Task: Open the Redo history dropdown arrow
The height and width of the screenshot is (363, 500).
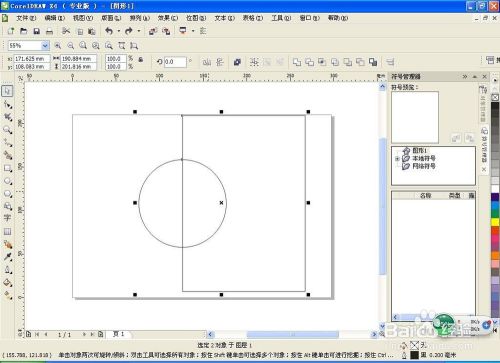Action: coord(139,31)
